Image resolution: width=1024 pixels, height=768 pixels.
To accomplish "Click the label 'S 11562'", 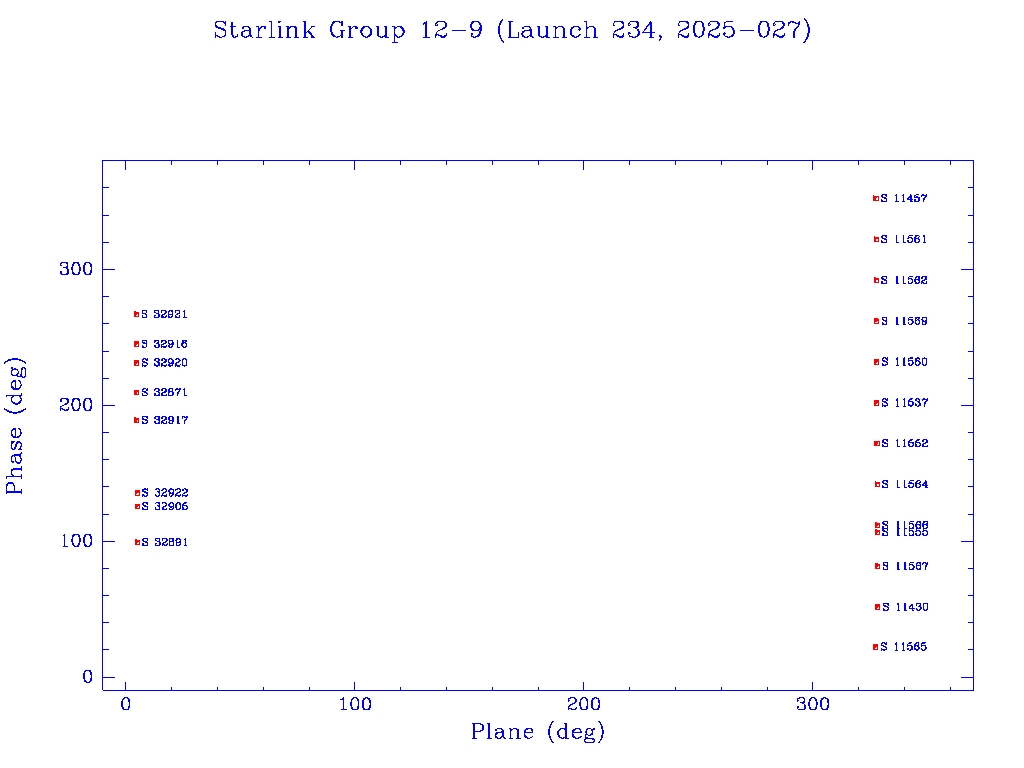I will tap(904, 280).
